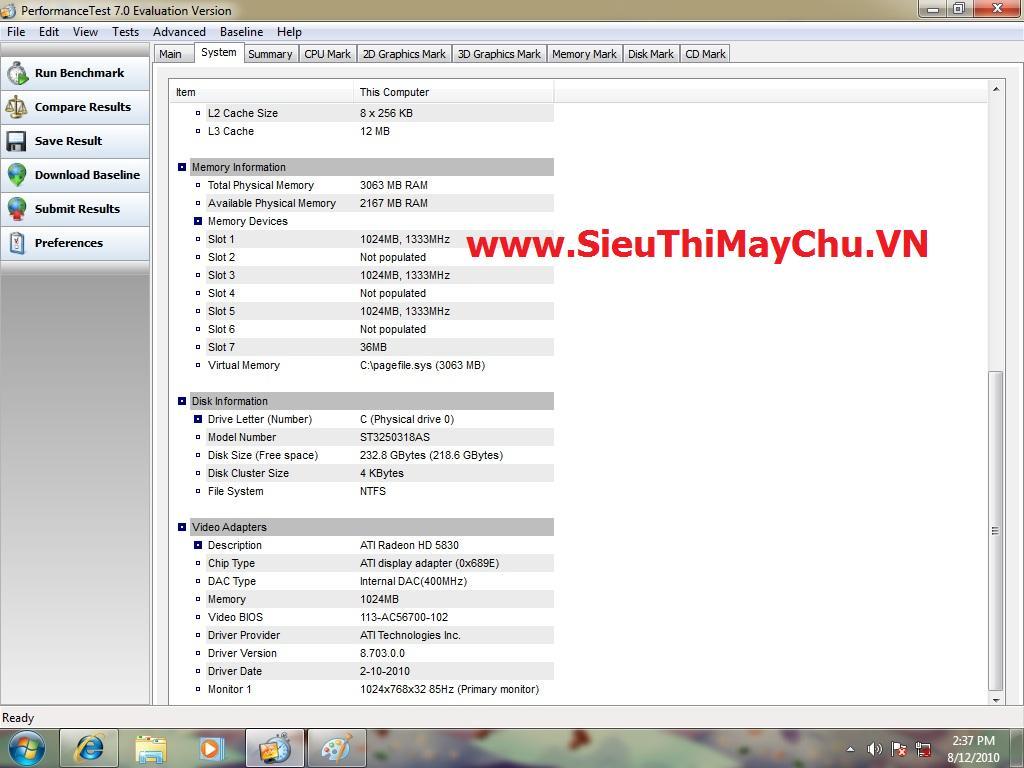Select the Driver Version row
The width and height of the screenshot is (1024, 768).
[x=372, y=653]
